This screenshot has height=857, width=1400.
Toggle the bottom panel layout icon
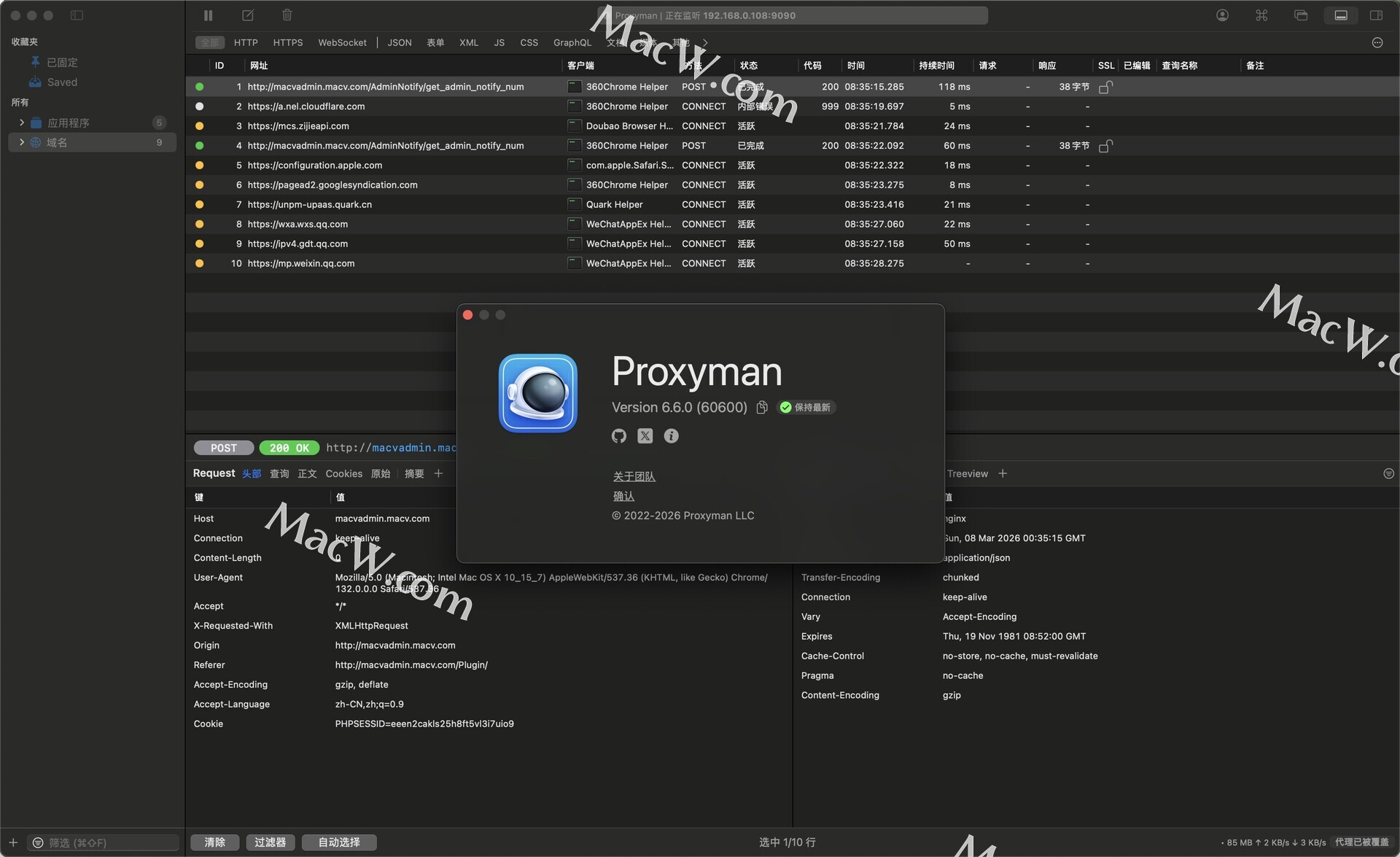pos(1341,15)
